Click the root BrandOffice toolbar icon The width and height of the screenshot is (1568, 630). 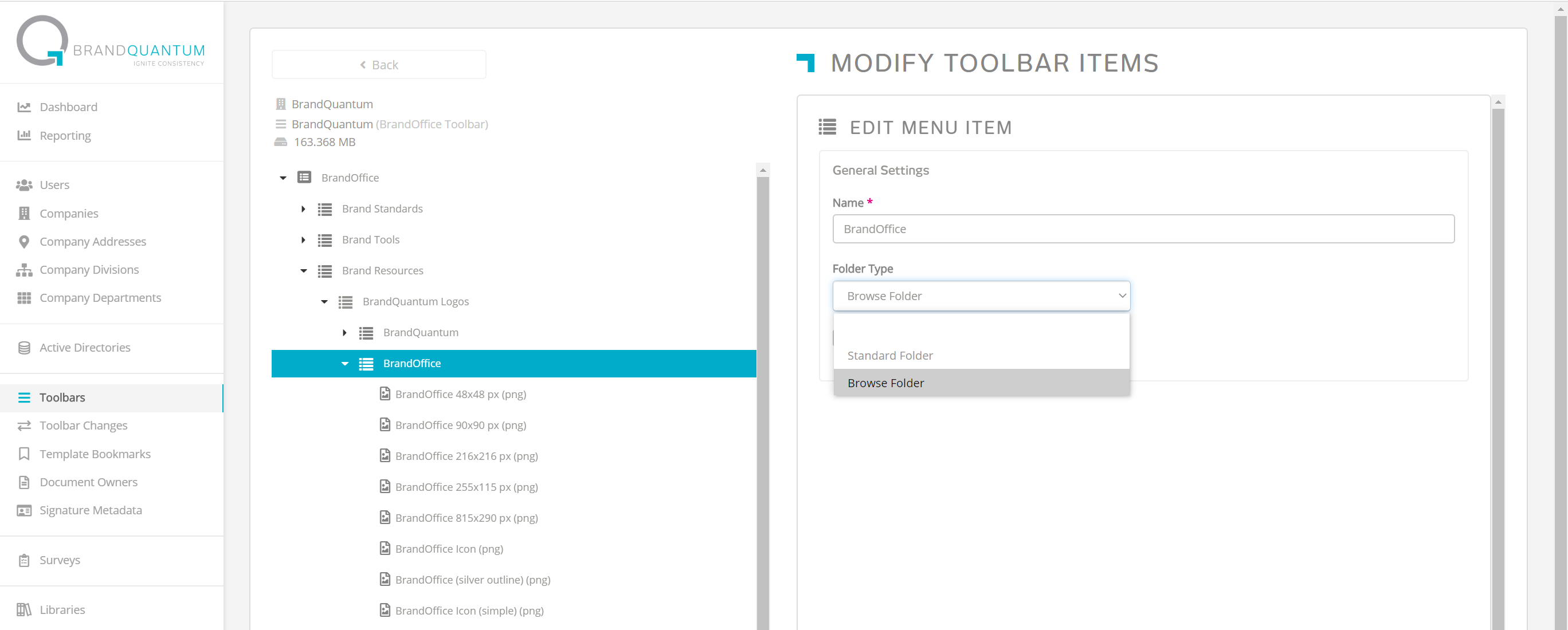coord(304,178)
